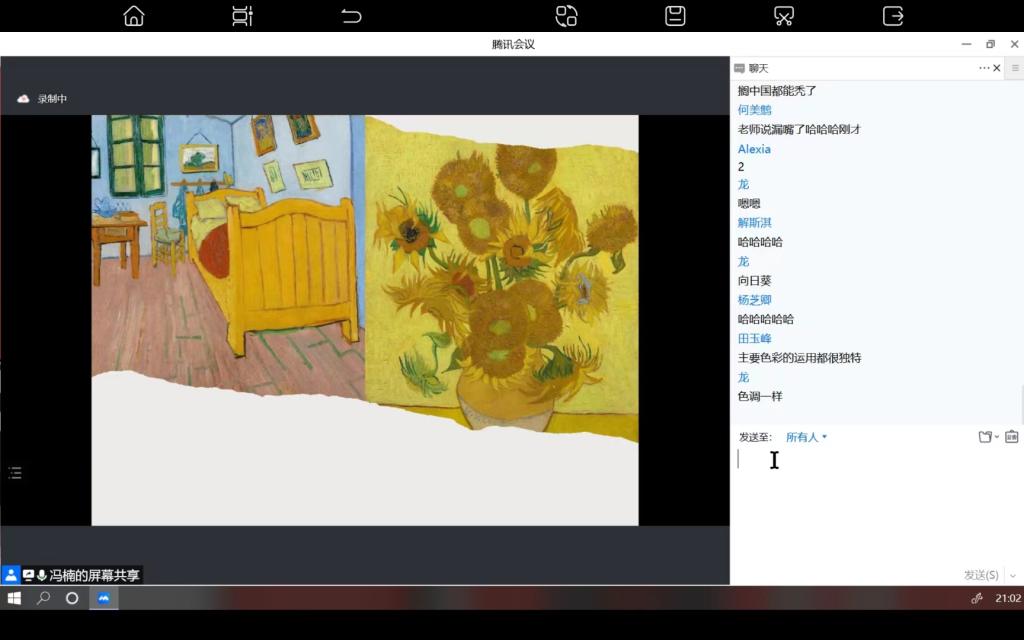Open the chat panel more options menu

[983, 68]
